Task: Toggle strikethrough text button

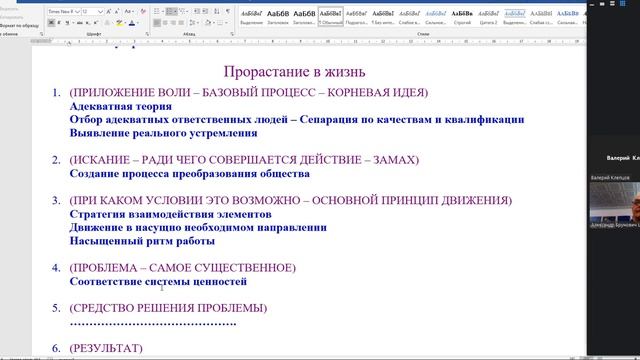Action: click(80, 23)
